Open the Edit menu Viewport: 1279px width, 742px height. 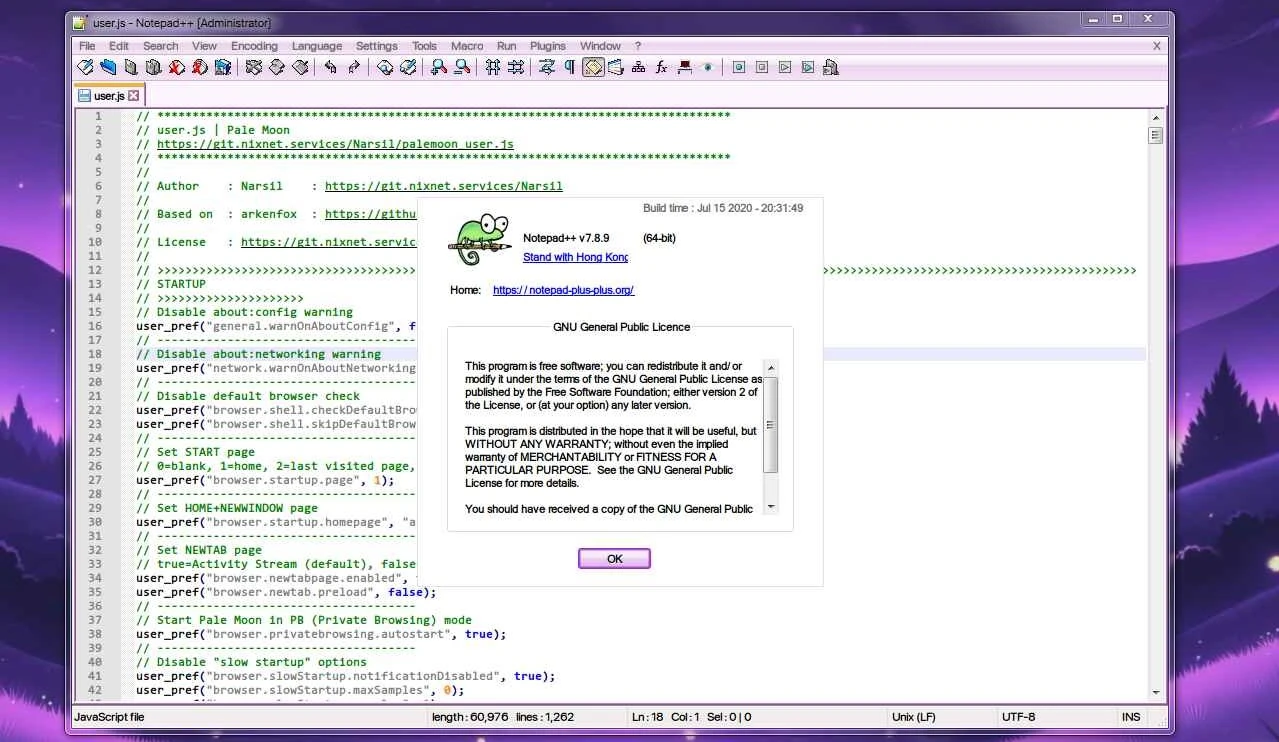click(119, 46)
